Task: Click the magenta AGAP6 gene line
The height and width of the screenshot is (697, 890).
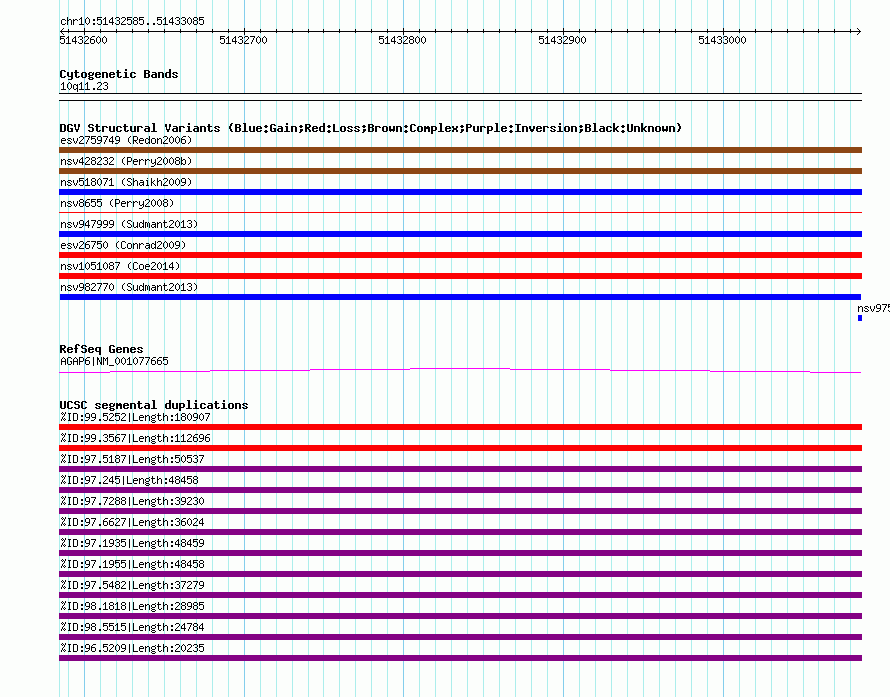Action: (460, 370)
